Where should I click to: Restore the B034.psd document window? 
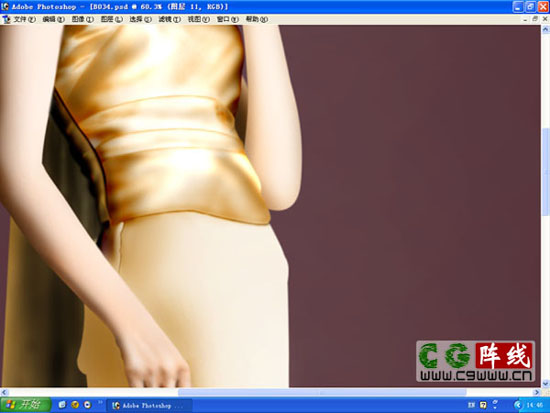point(535,19)
